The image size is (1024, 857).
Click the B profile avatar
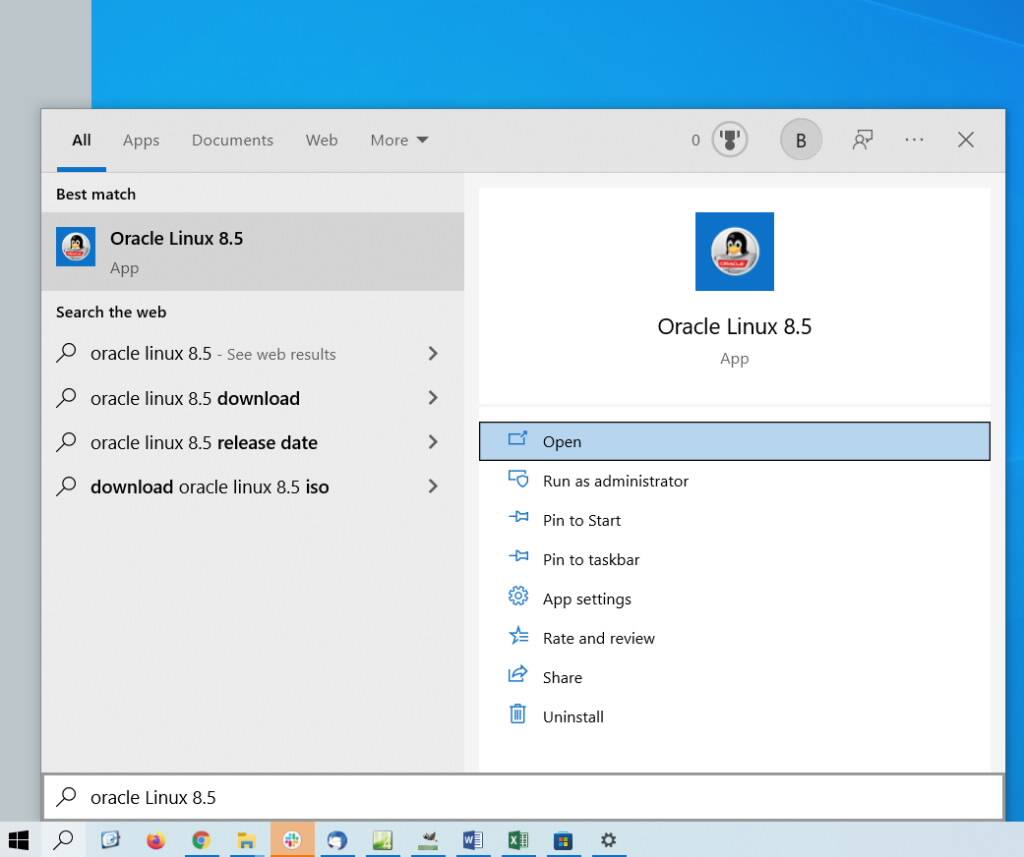coord(800,140)
